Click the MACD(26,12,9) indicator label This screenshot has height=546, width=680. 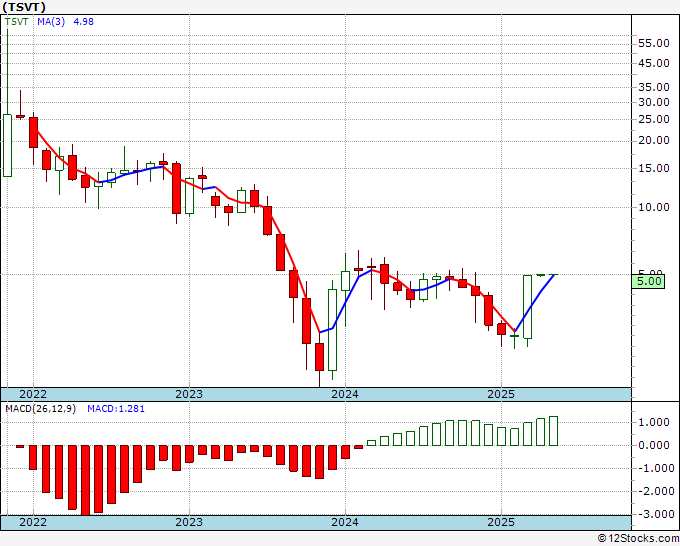click(x=40, y=409)
